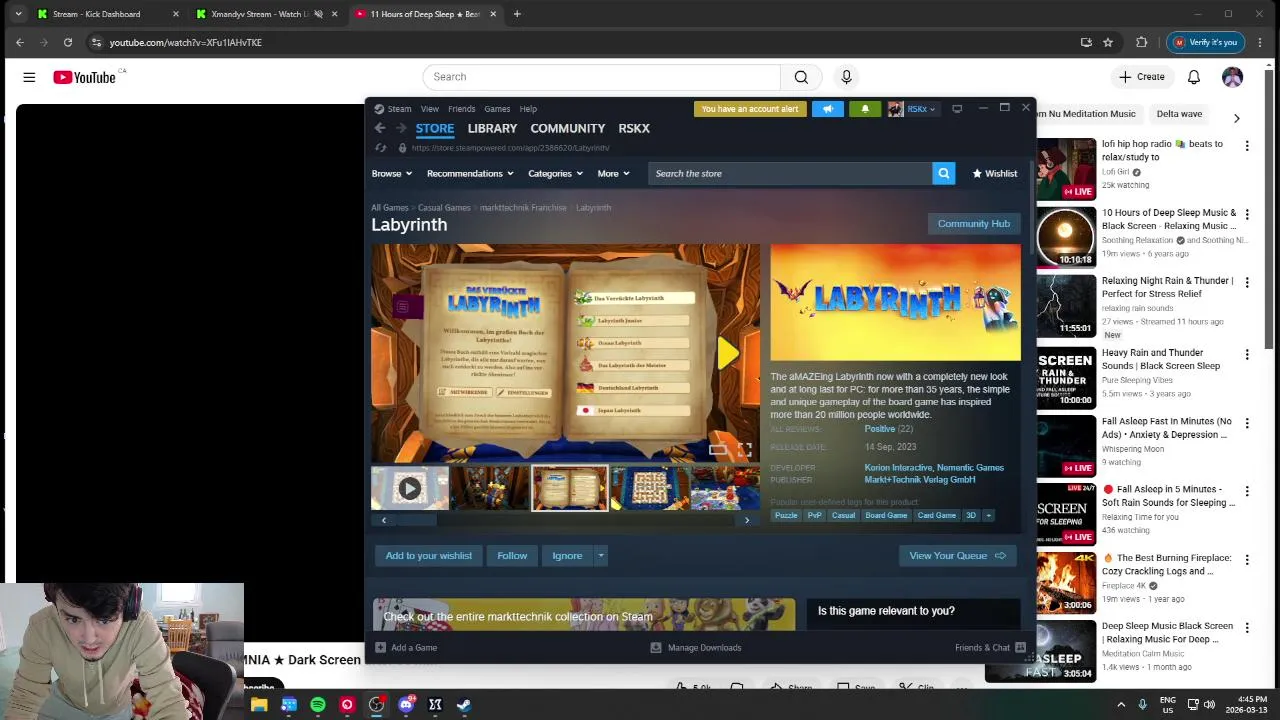Expand the Categories dropdown
This screenshot has width=1280, height=720.
pos(555,173)
